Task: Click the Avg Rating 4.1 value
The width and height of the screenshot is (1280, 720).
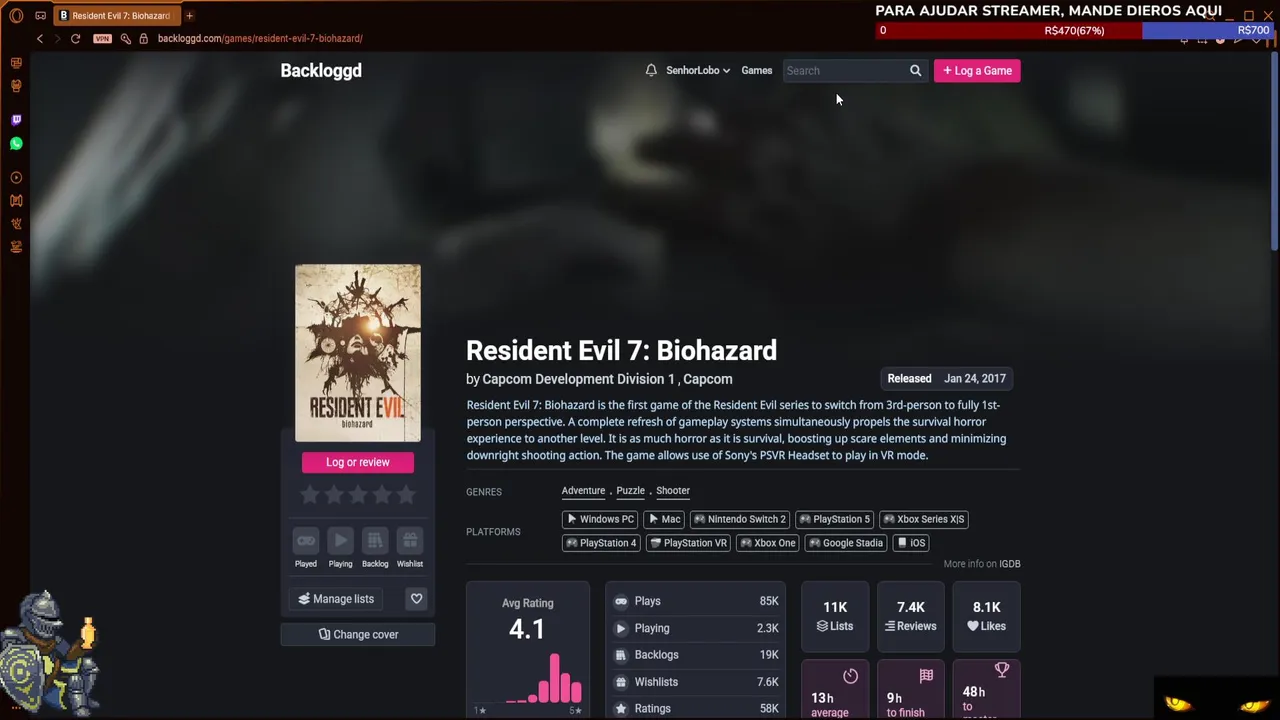Action: click(527, 629)
